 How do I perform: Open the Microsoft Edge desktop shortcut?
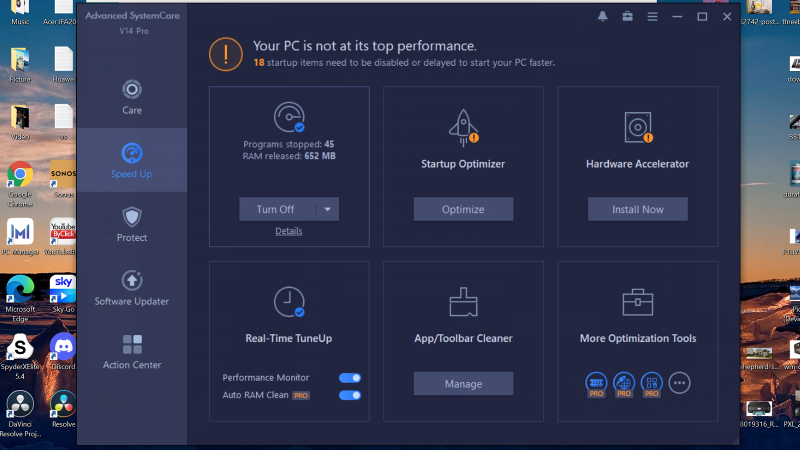click(20, 299)
